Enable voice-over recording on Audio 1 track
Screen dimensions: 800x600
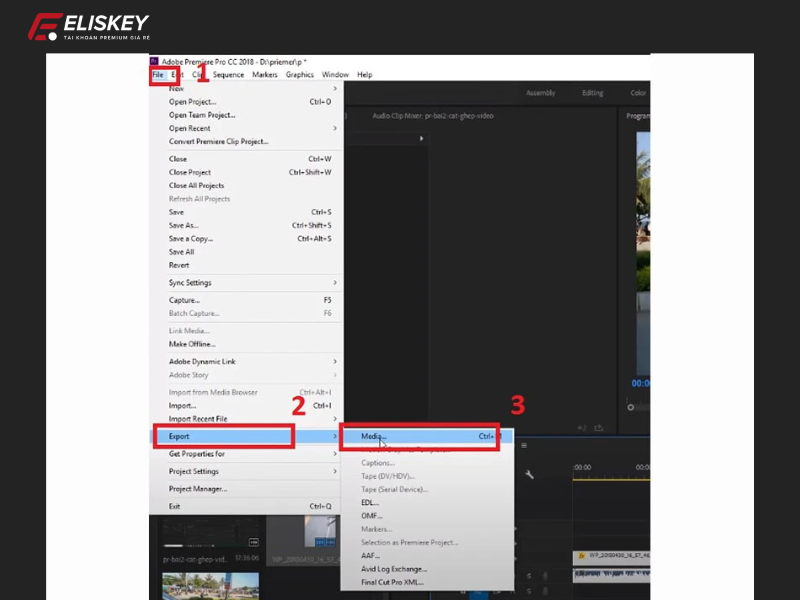click(546, 574)
